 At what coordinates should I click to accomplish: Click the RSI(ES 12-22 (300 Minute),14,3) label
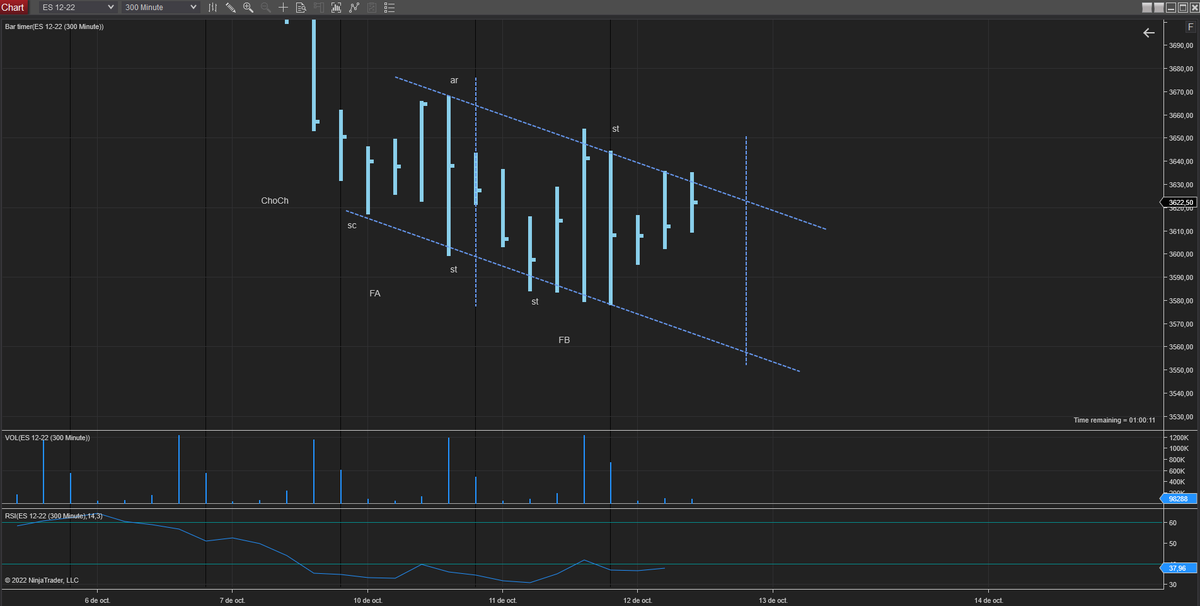click(53, 515)
